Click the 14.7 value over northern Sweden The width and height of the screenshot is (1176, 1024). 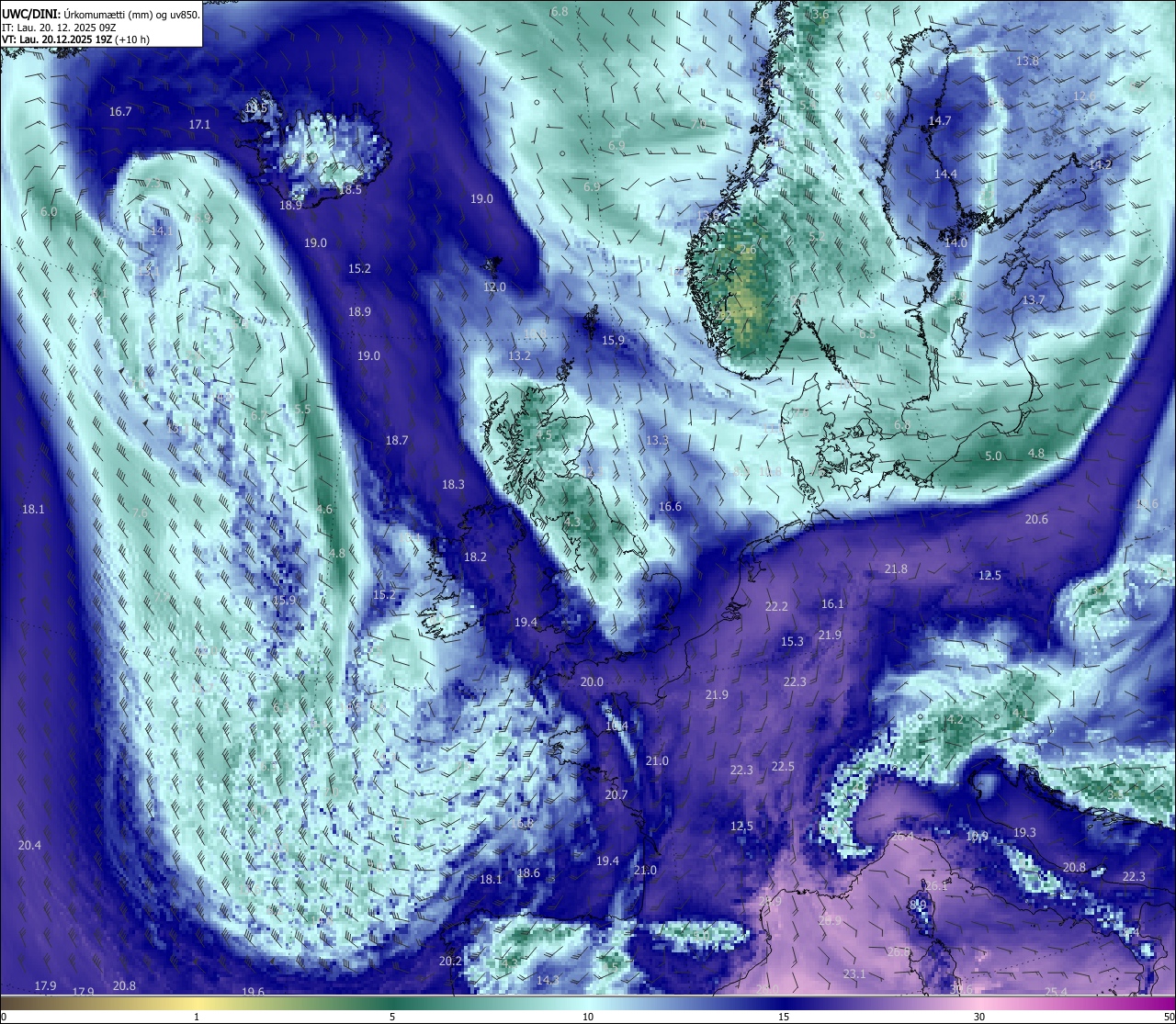coord(940,120)
